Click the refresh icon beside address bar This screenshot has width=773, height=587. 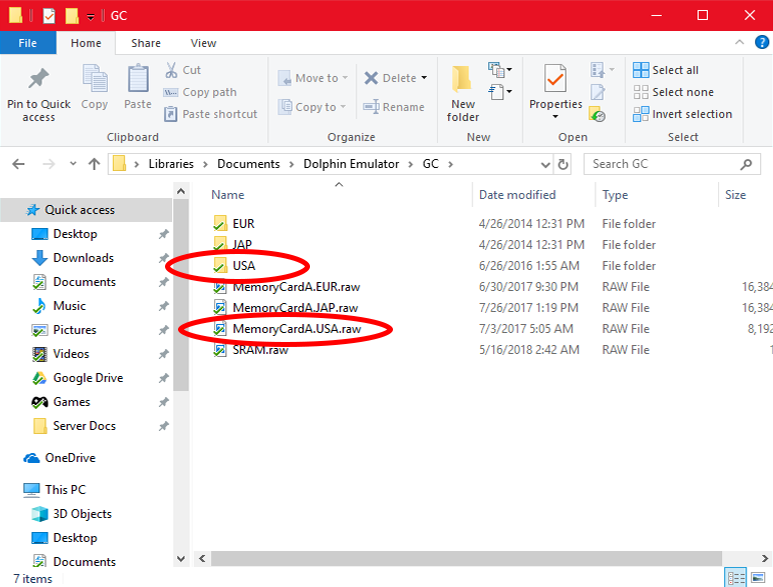click(563, 164)
